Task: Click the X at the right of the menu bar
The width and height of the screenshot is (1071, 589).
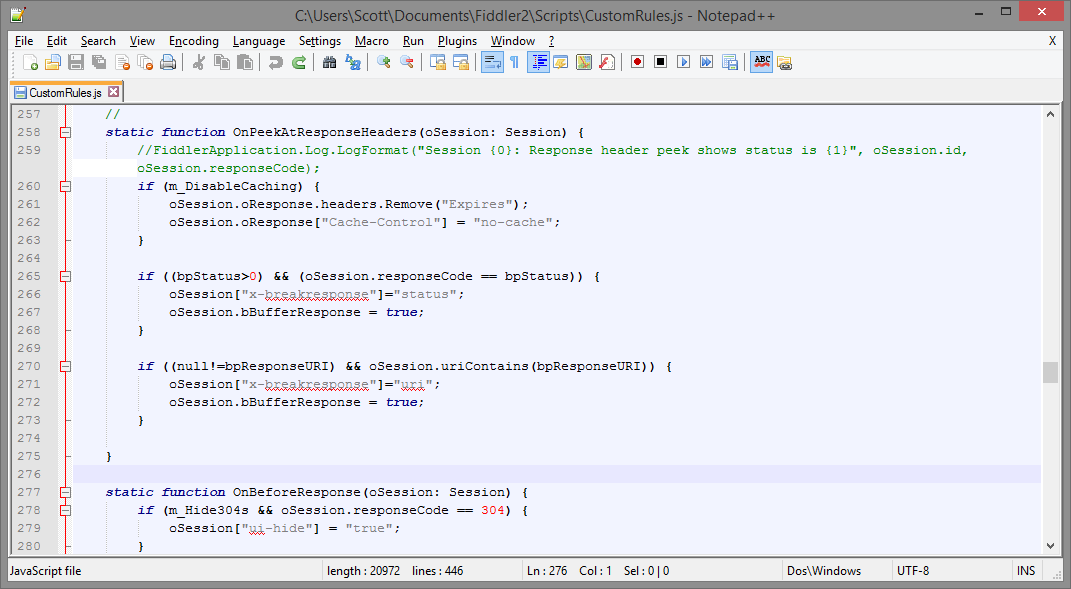Action: coord(1052,41)
